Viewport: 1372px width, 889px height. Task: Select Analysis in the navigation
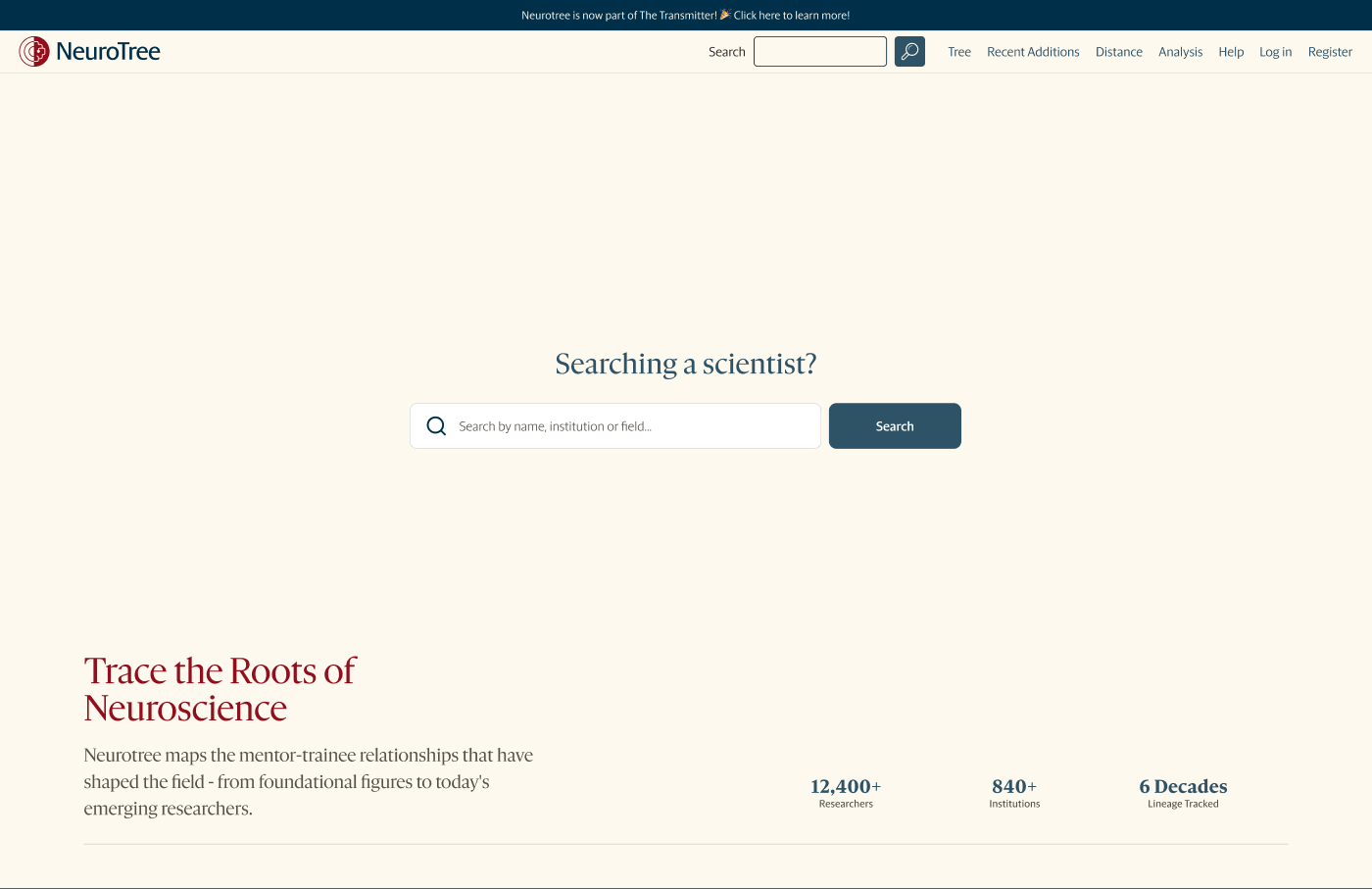tap(1180, 52)
